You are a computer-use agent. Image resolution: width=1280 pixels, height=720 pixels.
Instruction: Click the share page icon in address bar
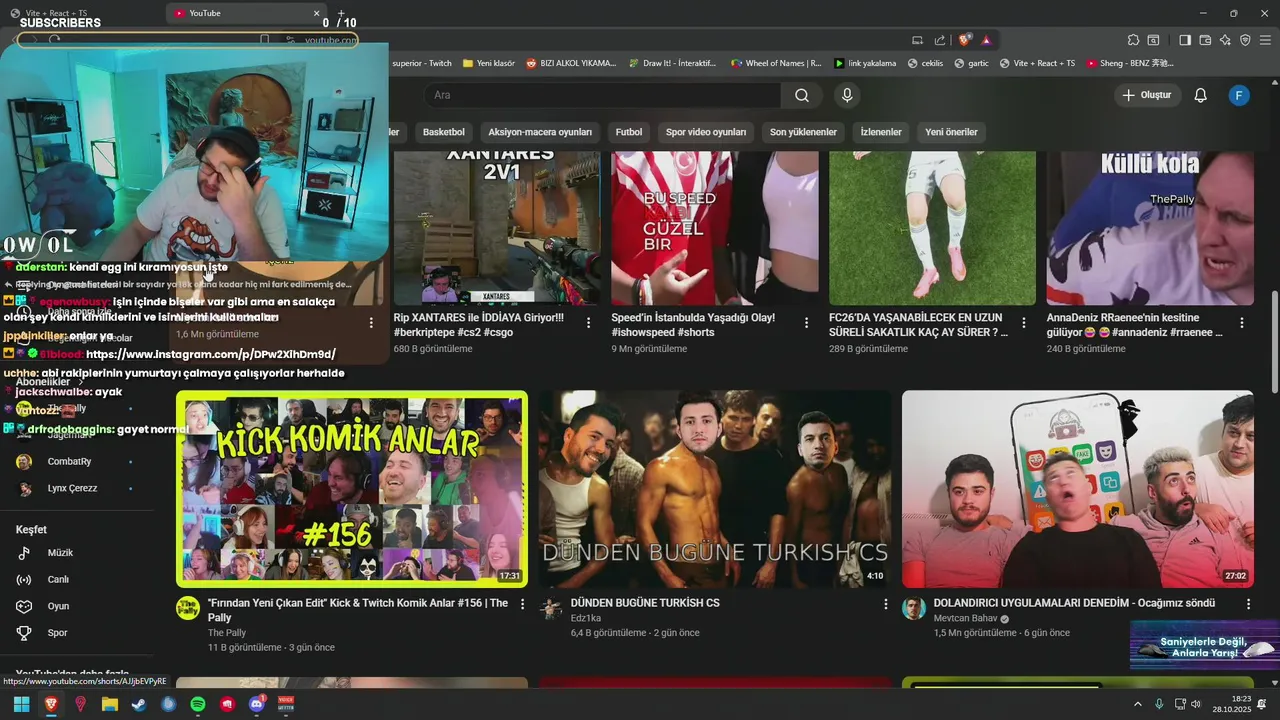940,40
